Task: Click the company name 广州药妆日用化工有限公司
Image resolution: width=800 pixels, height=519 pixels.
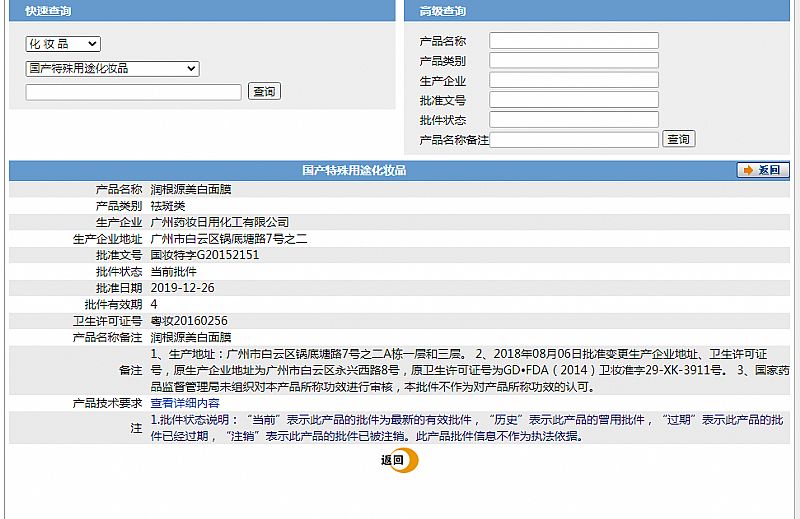Action: coord(219,222)
